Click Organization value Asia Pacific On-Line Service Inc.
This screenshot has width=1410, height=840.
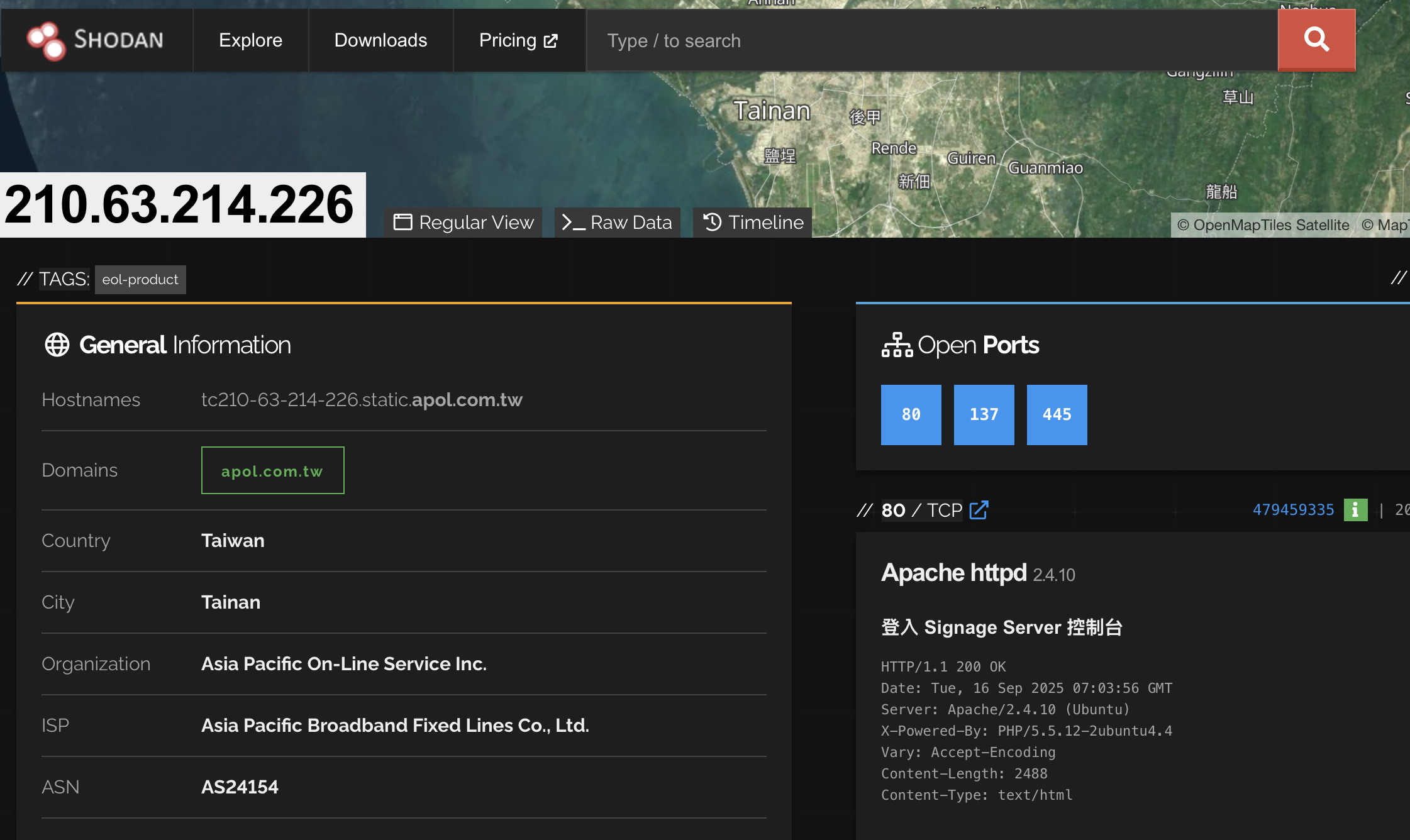click(344, 664)
